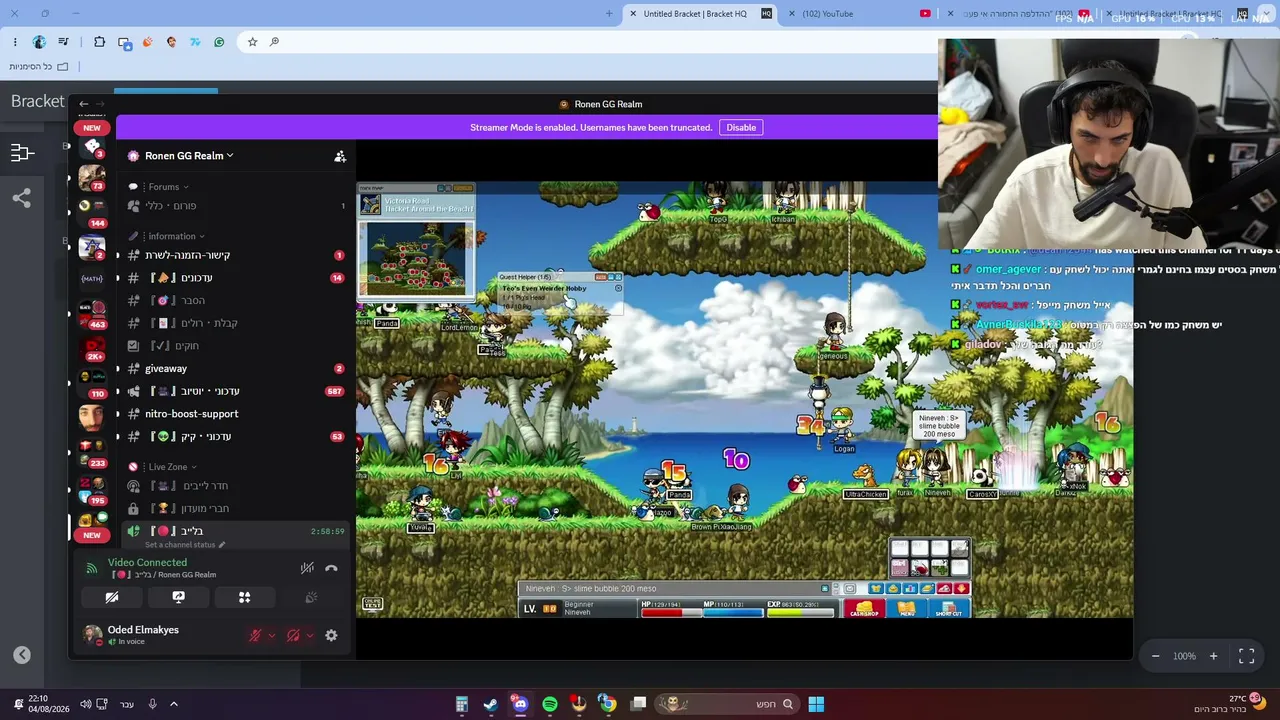Open the server with the 463 badge
The height and width of the screenshot is (720, 1280).
point(93,313)
